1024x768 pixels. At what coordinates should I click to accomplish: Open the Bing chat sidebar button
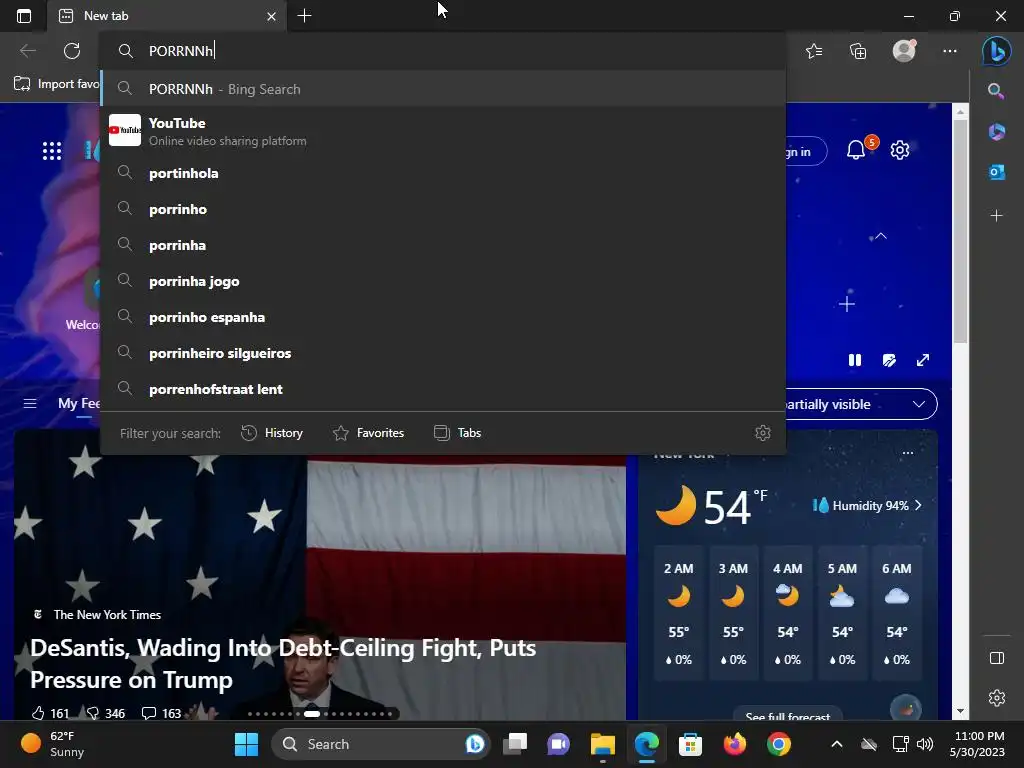[x=996, y=51]
